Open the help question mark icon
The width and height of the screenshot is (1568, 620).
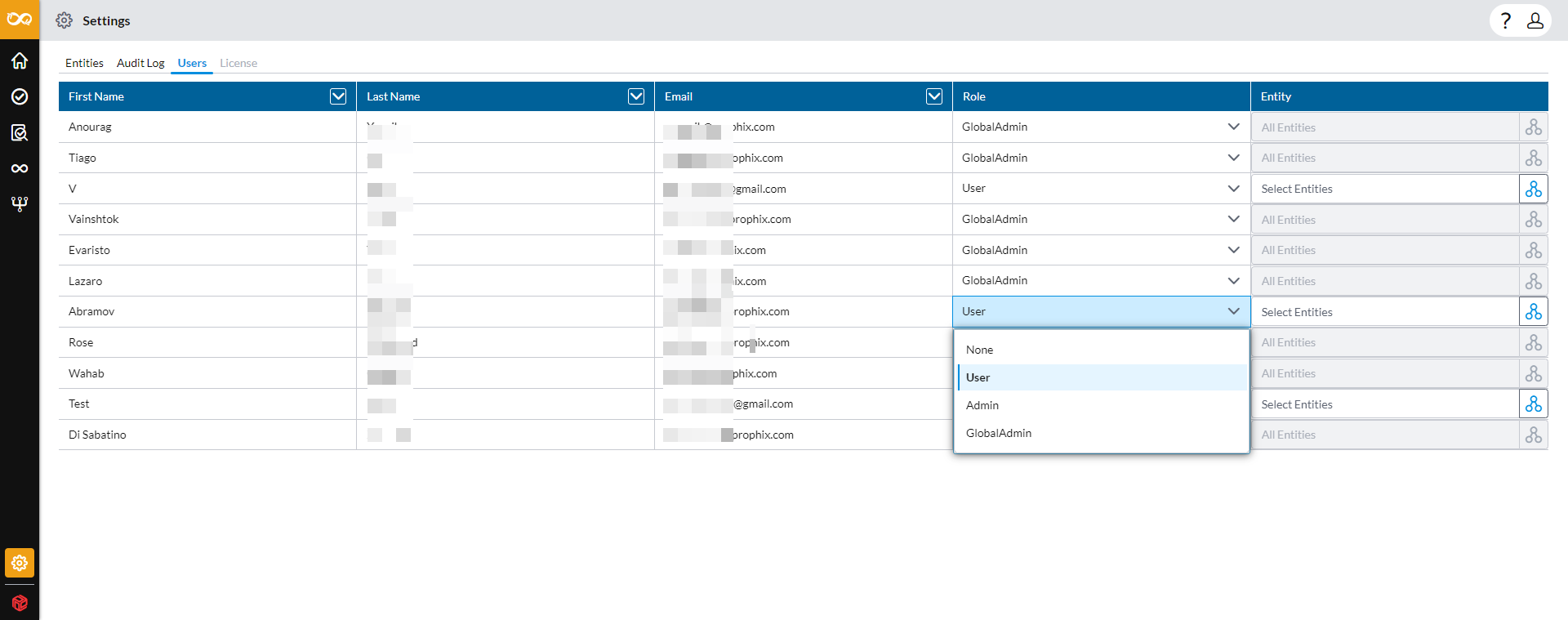point(1506,20)
